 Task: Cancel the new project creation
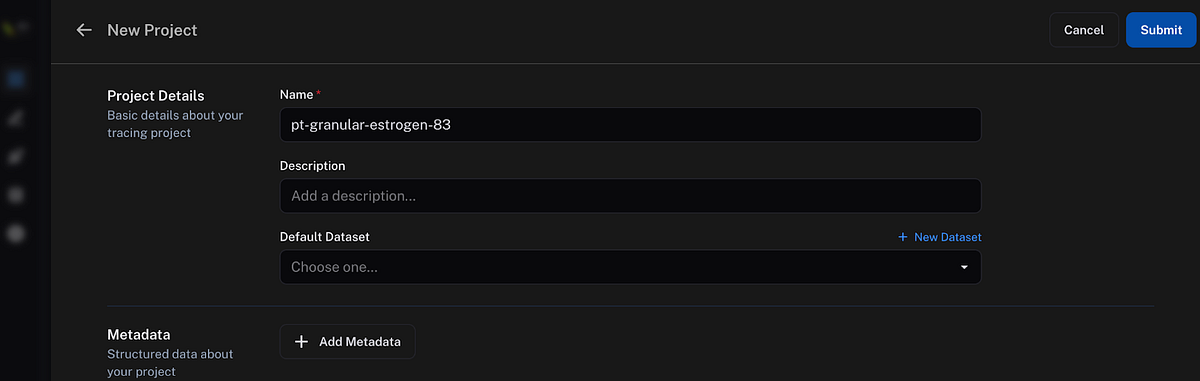[x=1084, y=30]
